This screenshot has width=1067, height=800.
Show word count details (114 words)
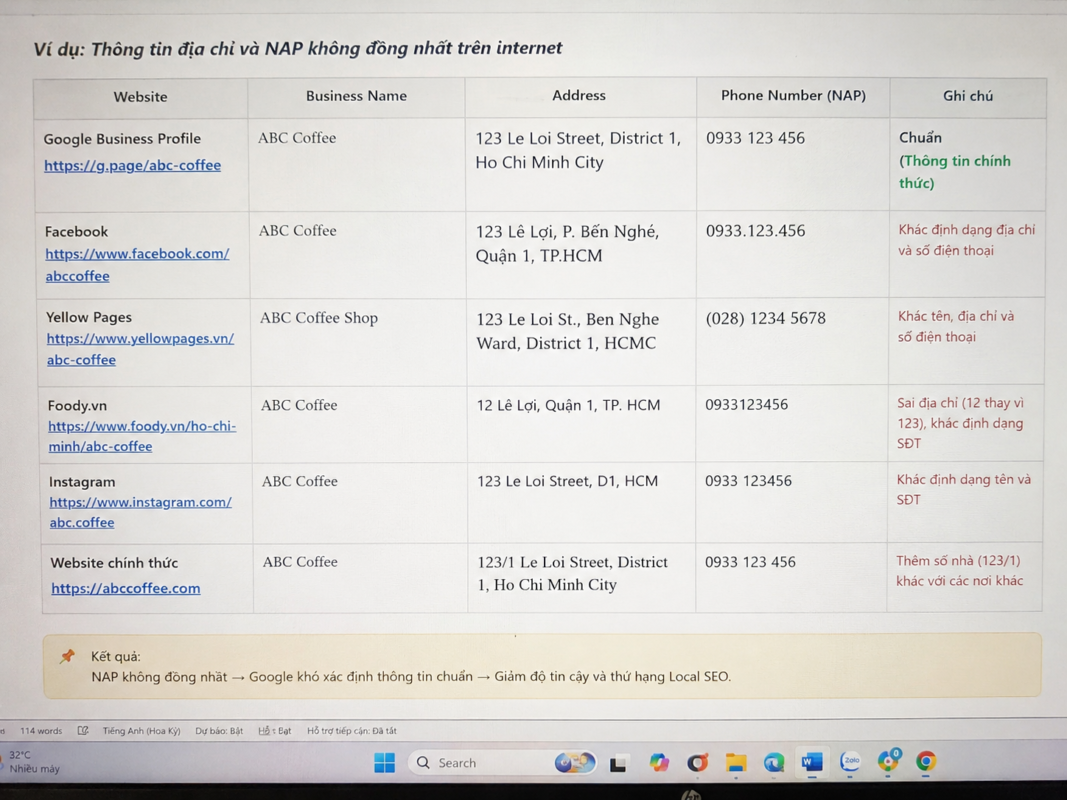coord(41,731)
